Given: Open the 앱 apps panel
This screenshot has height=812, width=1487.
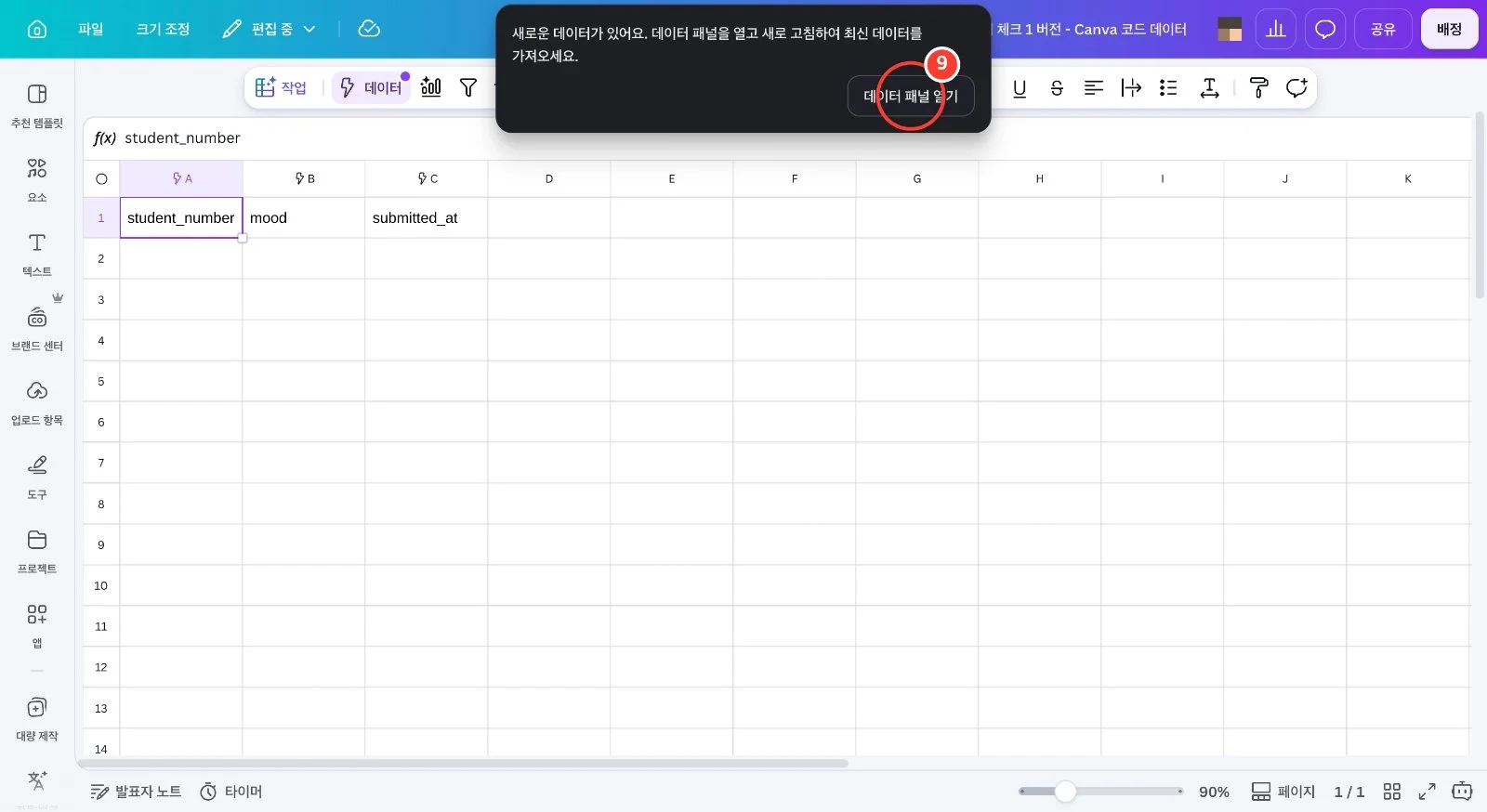Looking at the screenshot, I should click(37, 626).
